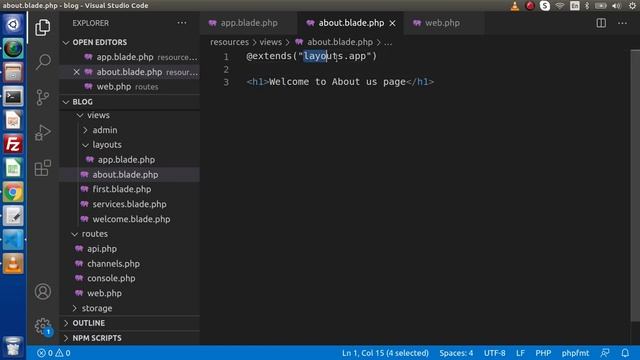Open app.blade.php from Open Editors list
The width and height of the screenshot is (640, 360).
[x=130, y=57]
